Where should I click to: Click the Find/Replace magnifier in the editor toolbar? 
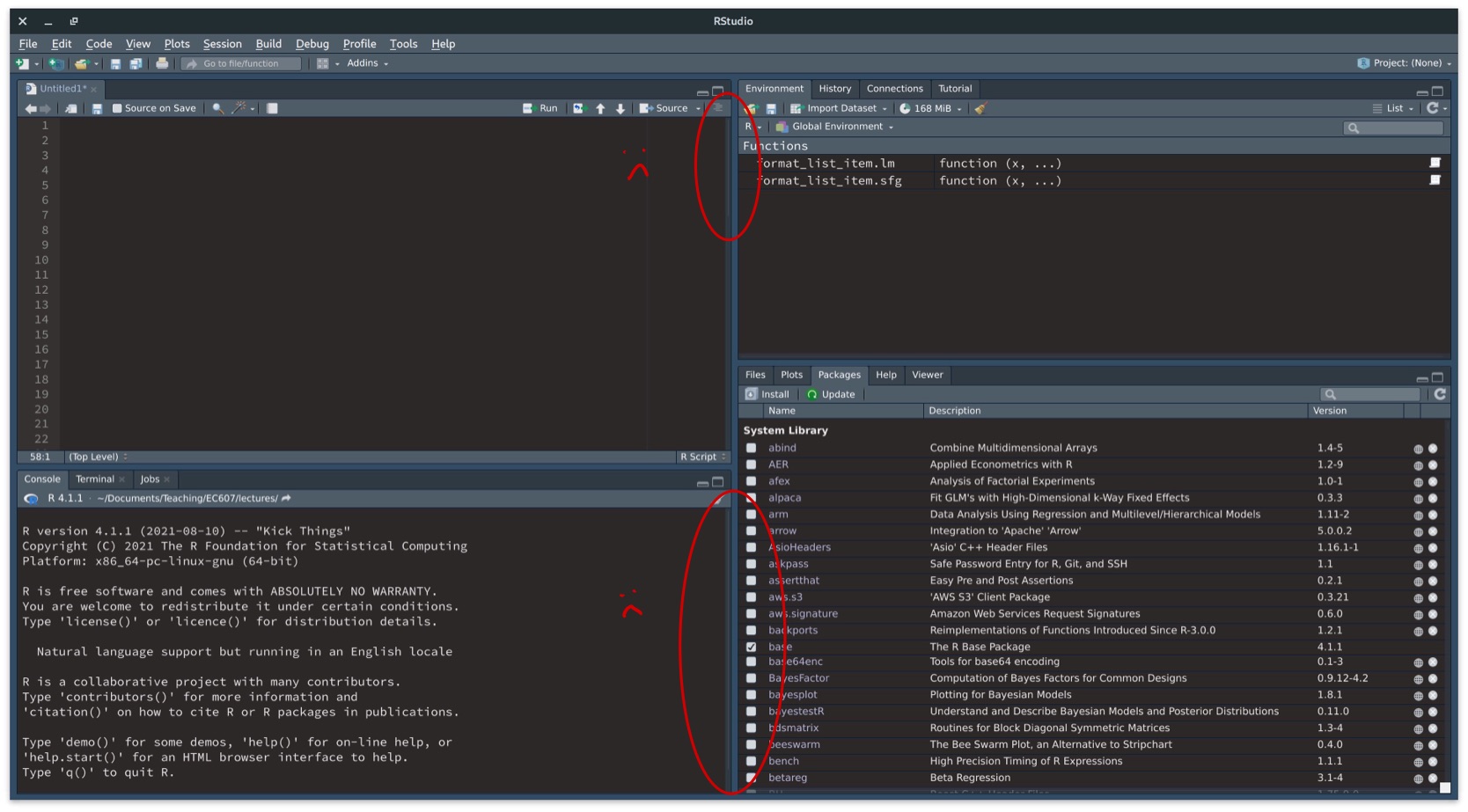pos(218,107)
